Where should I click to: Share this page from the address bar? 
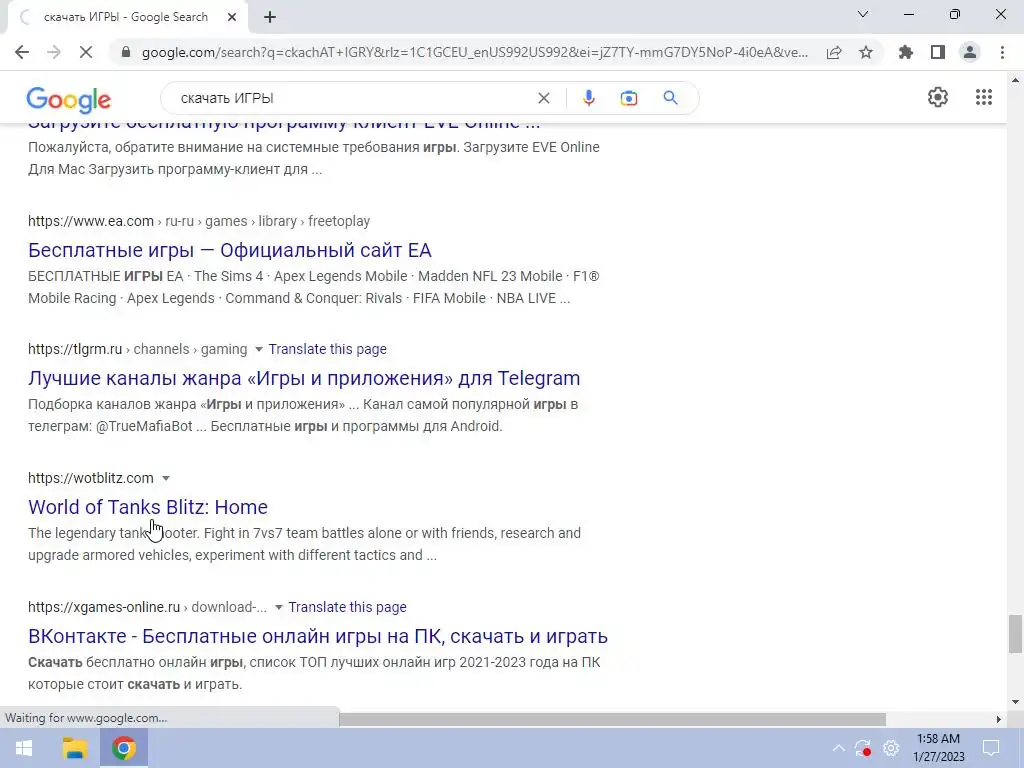click(834, 52)
